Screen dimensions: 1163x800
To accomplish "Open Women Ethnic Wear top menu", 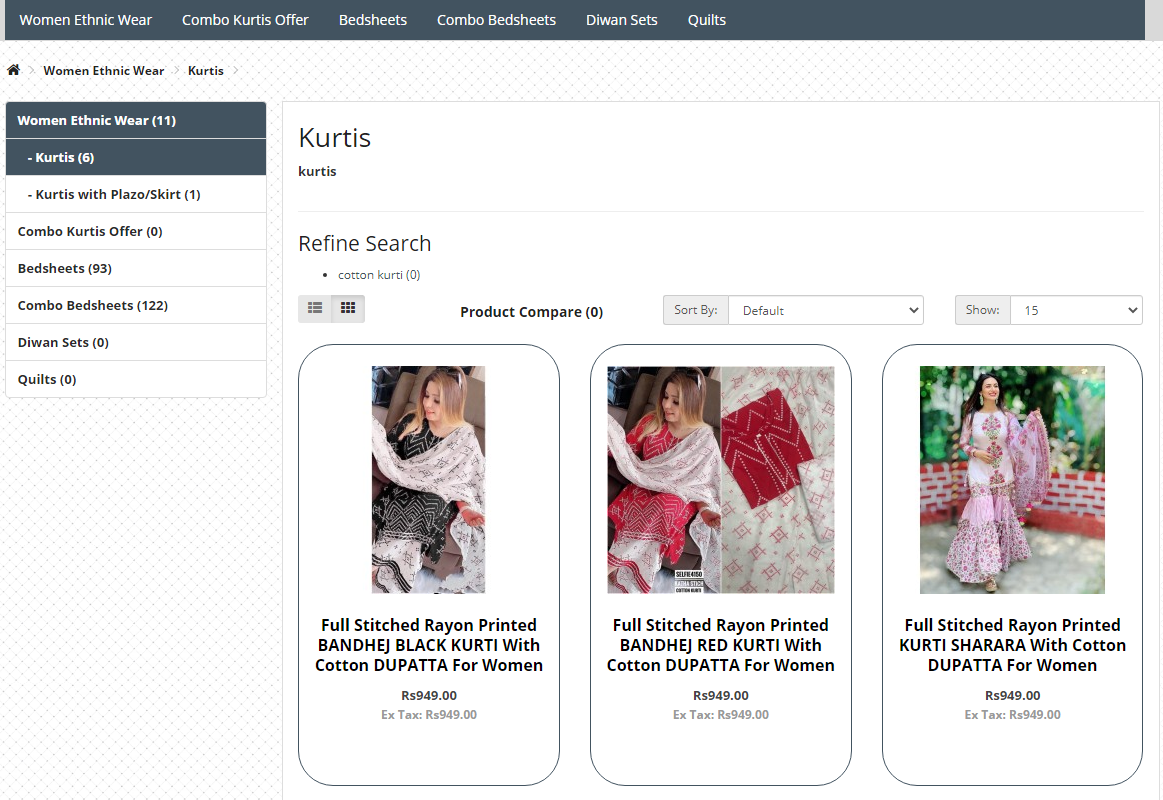I will point(86,20).
